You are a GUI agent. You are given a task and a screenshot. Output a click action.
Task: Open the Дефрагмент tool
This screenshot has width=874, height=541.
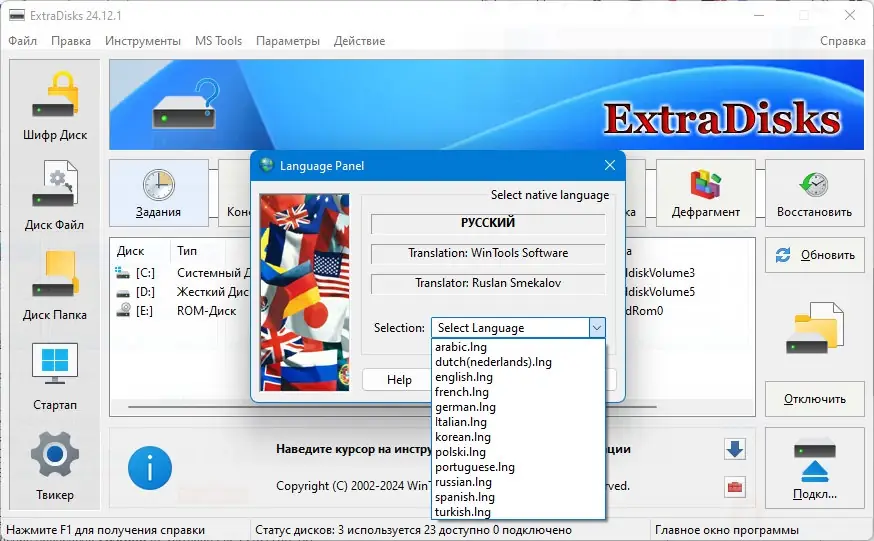click(706, 193)
